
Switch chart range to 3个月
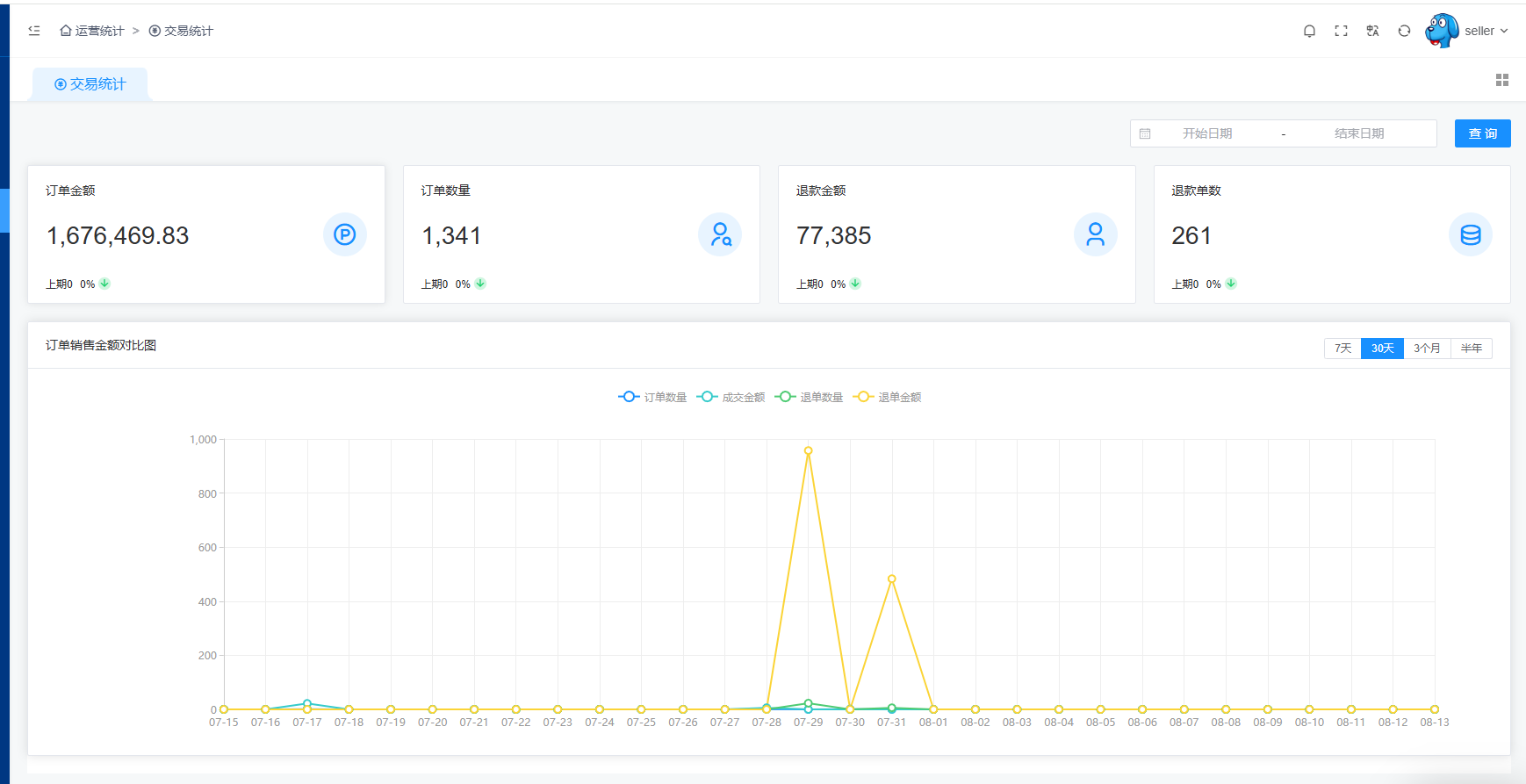point(1427,349)
